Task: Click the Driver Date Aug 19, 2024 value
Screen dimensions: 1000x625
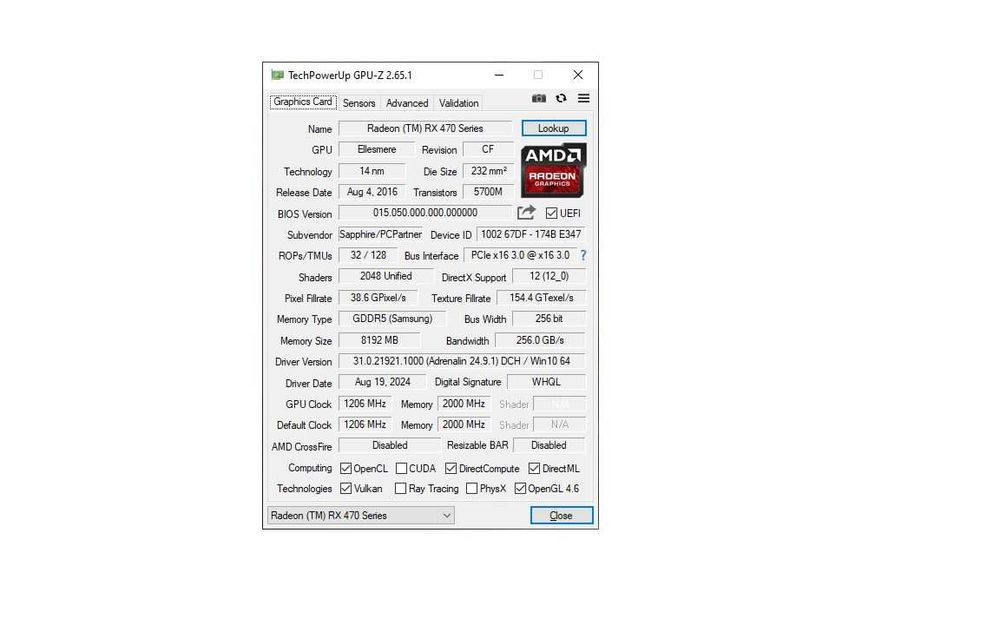Action: tap(383, 382)
